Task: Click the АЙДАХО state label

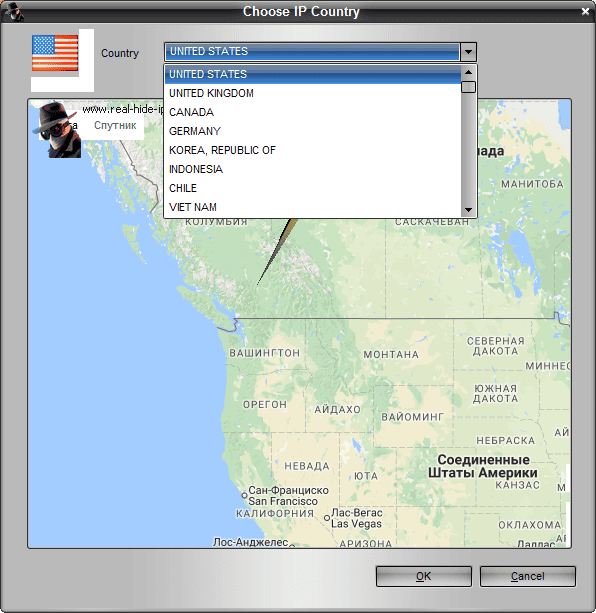Action: (337, 410)
